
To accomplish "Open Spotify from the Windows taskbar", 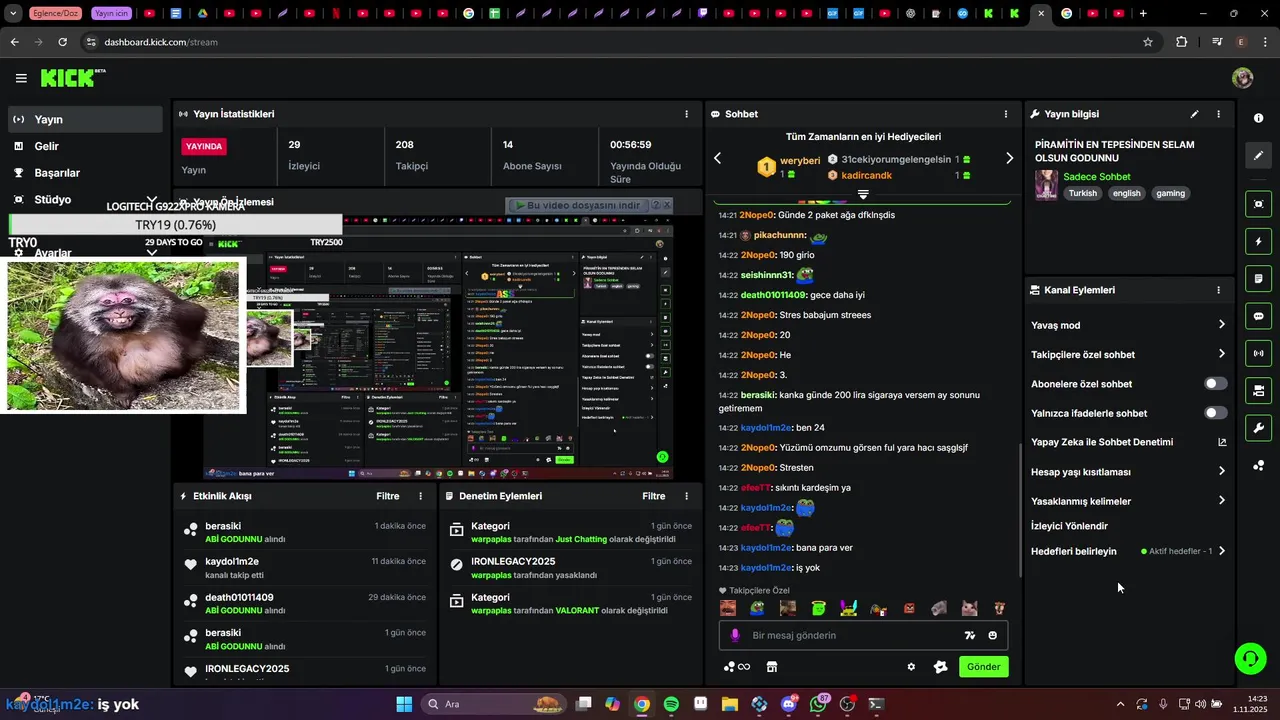I will pos(671,704).
